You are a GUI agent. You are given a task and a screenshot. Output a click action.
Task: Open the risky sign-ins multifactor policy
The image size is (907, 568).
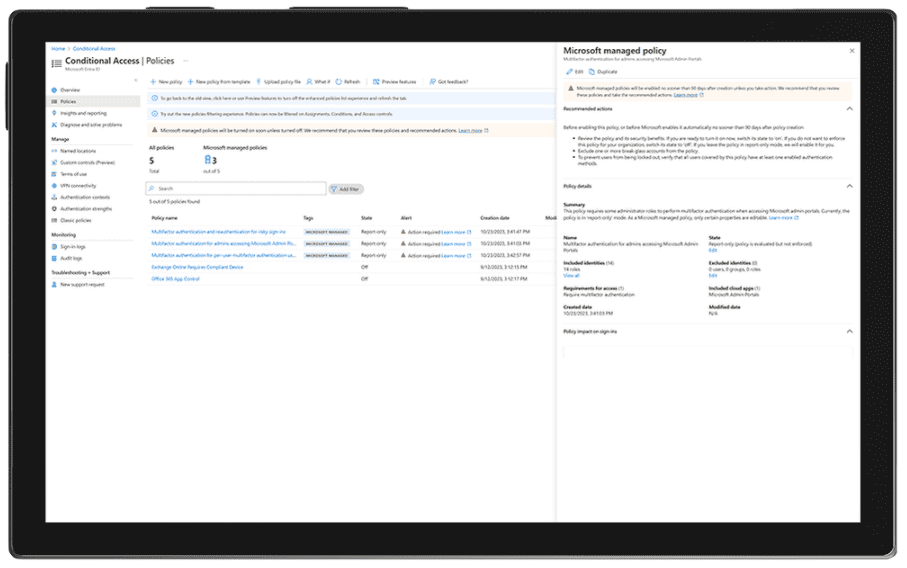(x=219, y=232)
